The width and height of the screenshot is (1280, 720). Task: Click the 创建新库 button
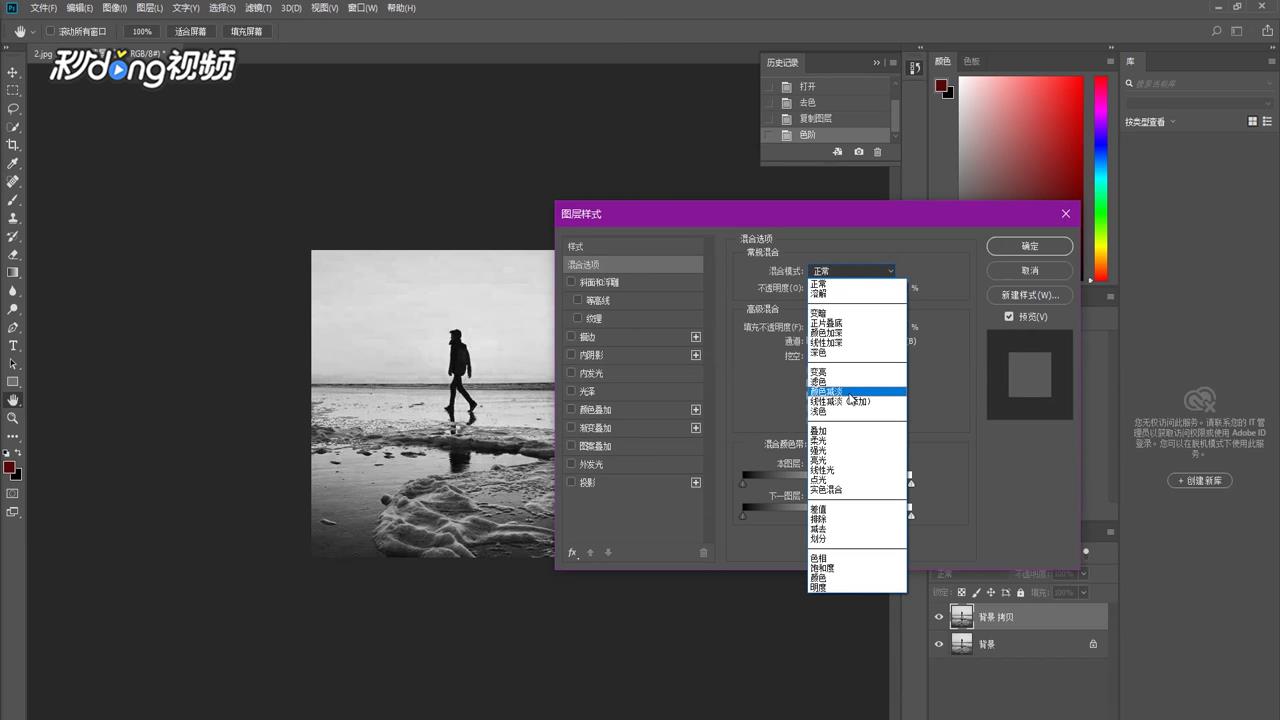1200,480
